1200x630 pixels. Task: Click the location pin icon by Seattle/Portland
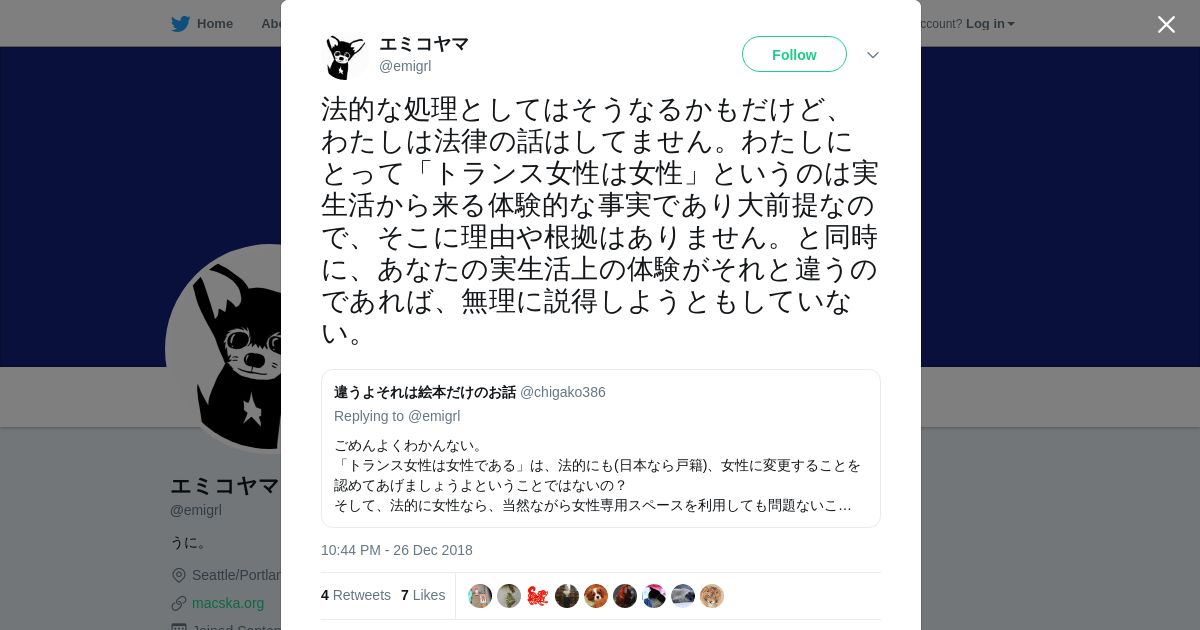tap(179, 575)
